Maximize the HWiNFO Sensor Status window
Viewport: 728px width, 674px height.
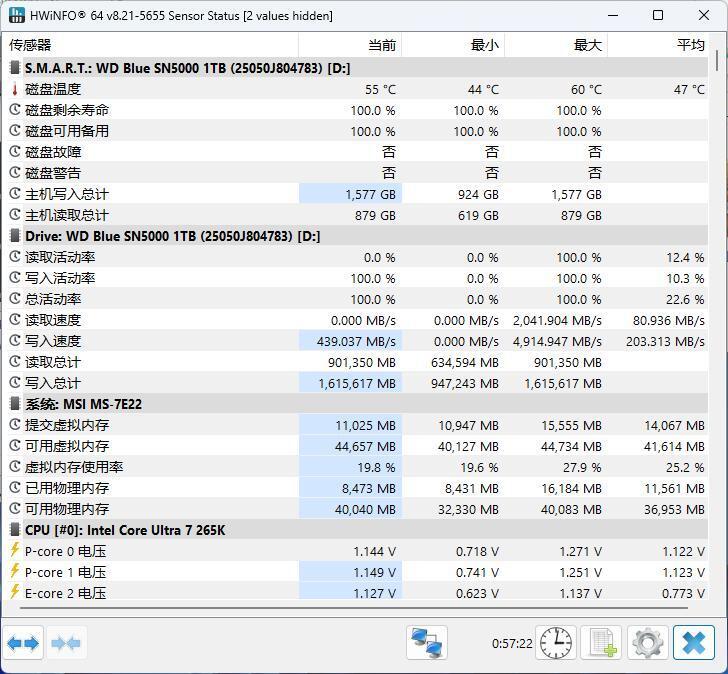click(x=658, y=15)
